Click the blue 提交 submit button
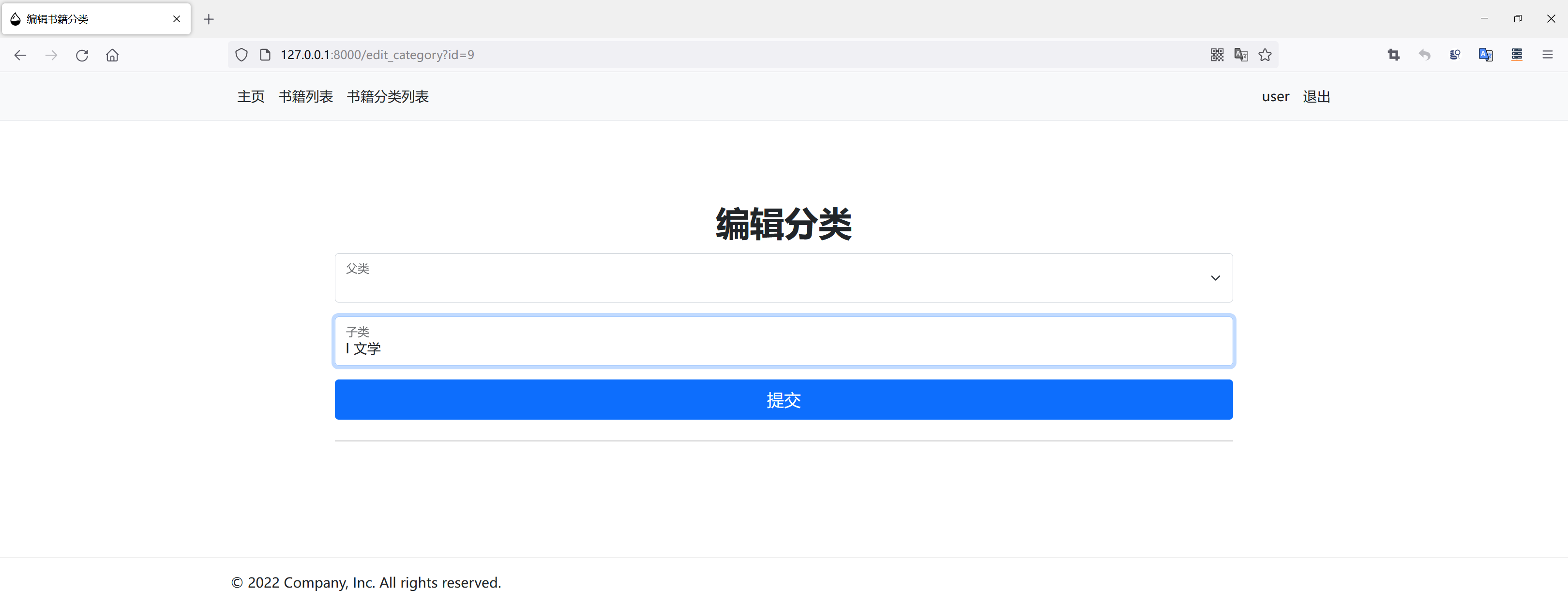This screenshot has height=606, width=1568. (x=784, y=399)
